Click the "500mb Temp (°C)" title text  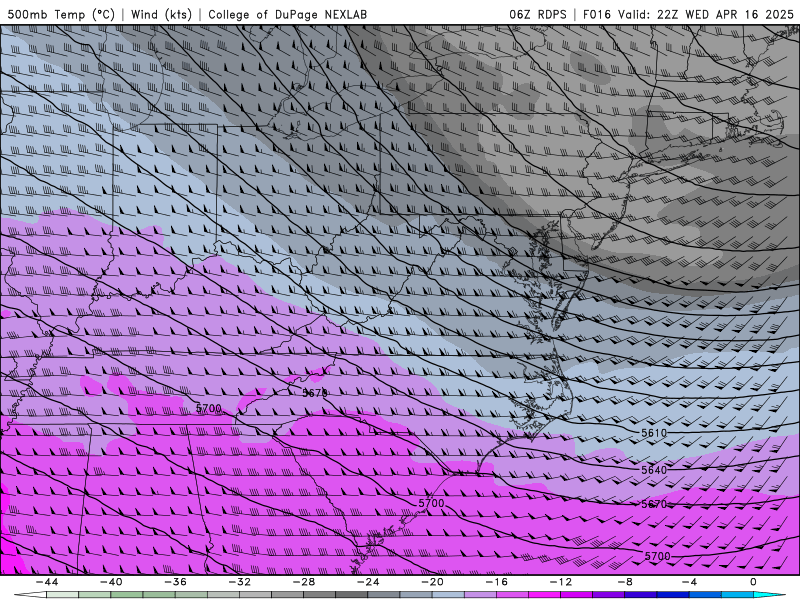coord(61,14)
